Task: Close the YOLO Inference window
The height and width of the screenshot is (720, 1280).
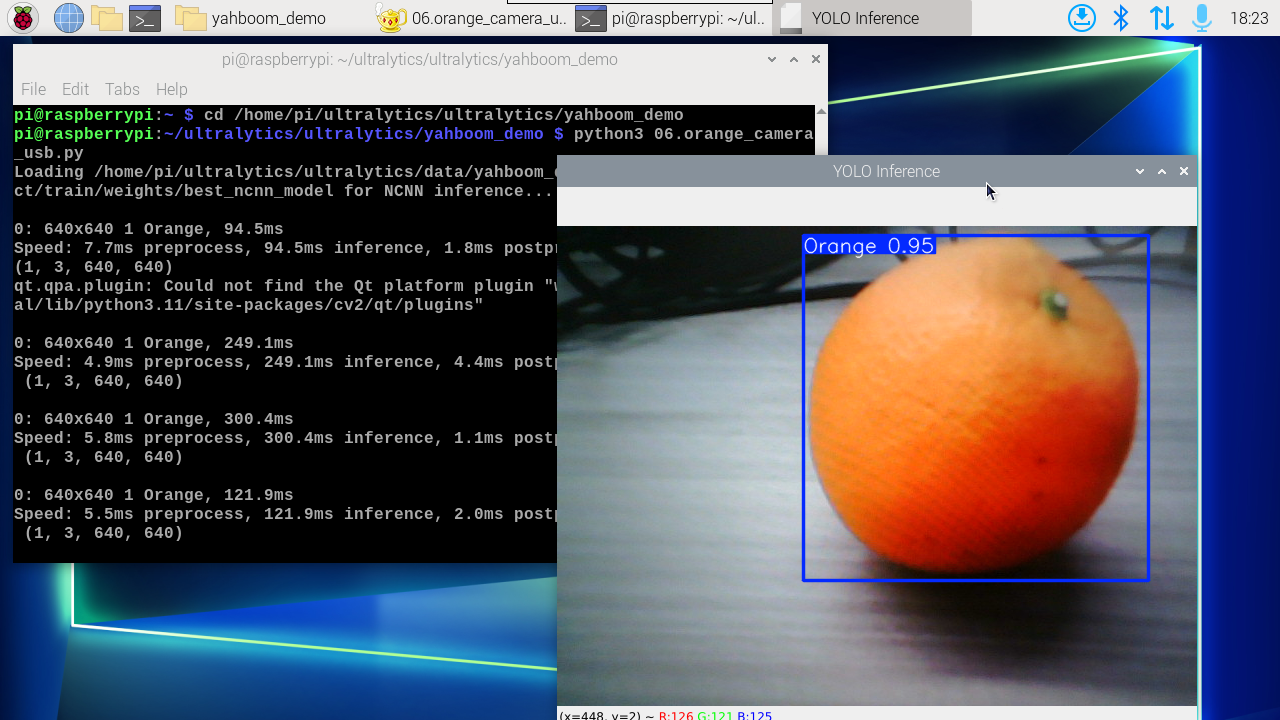Action: tap(1184, 172)
